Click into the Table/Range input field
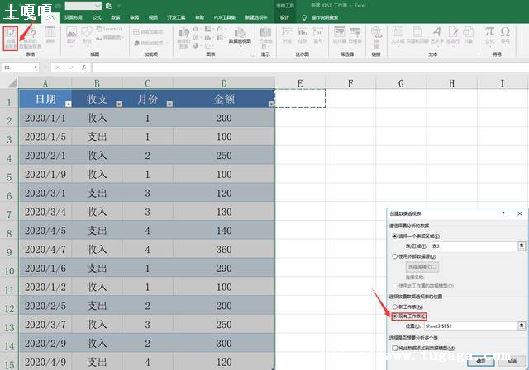Screen dimensions: 529x370 pyautogui.click(x=474, y=246)
